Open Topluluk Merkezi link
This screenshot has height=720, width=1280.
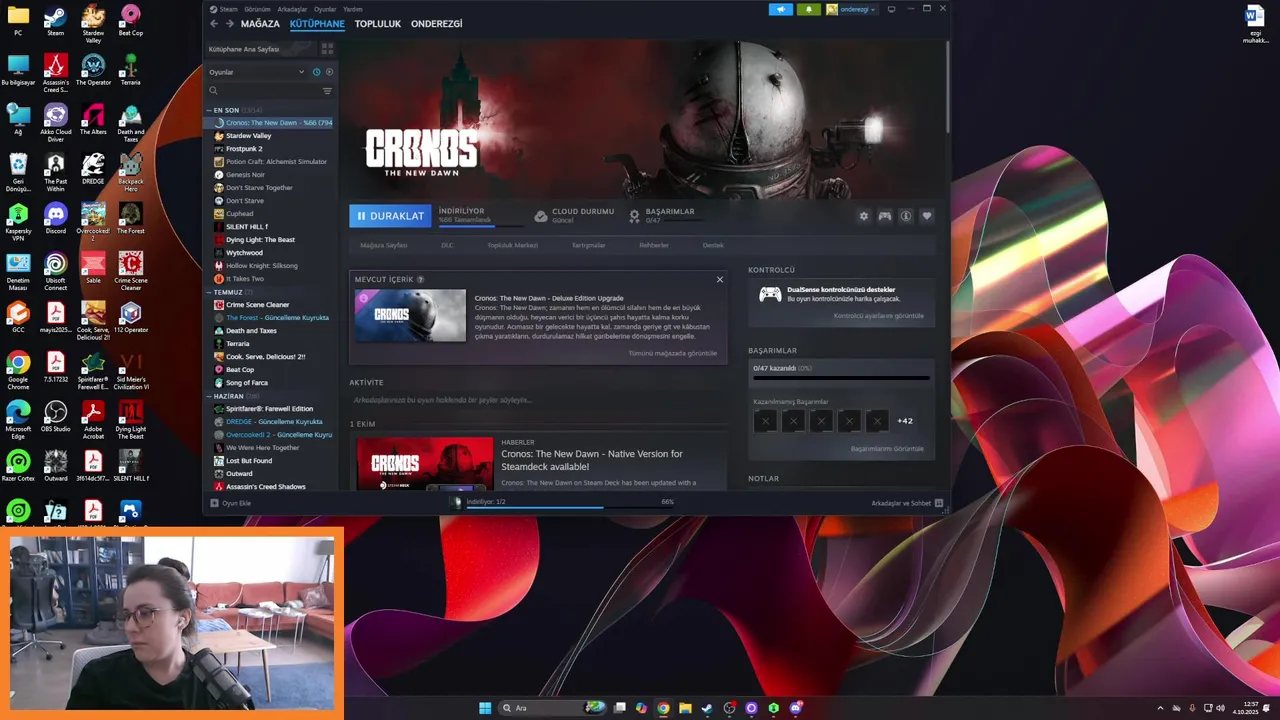point(512,245)
